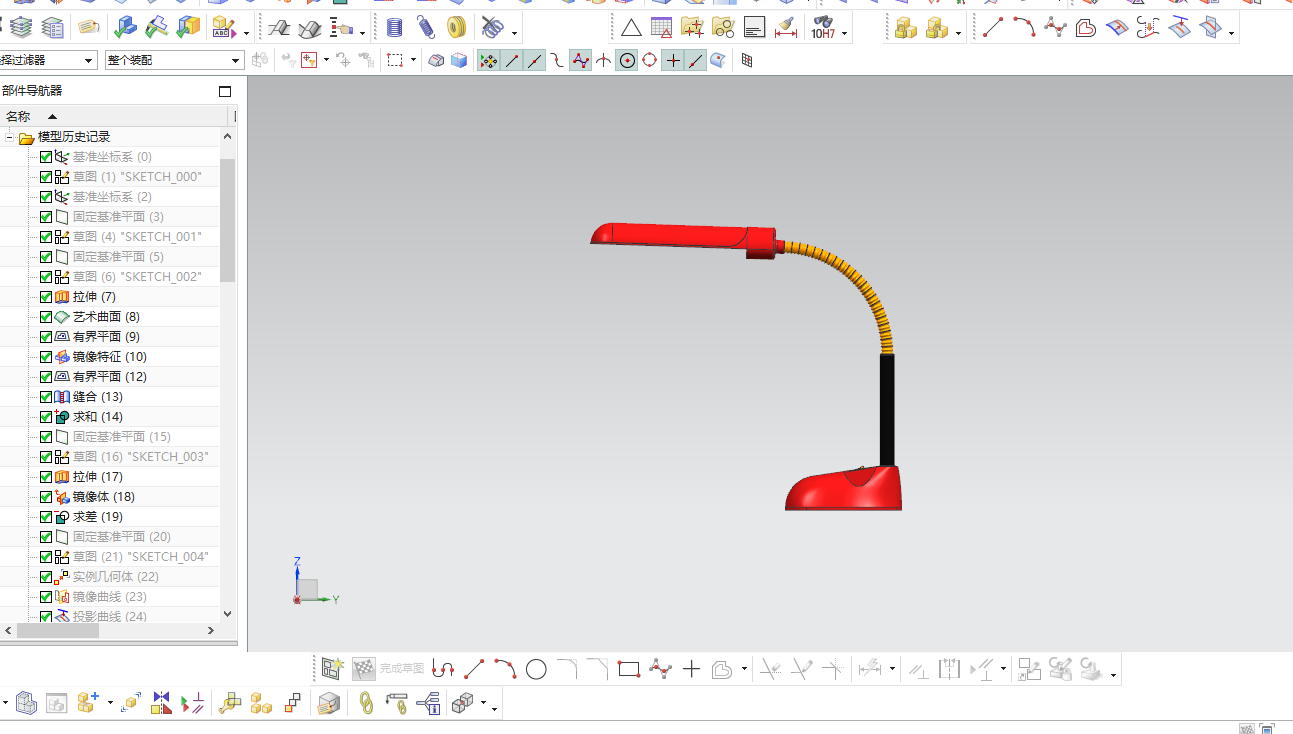The width and height of the screenshot is (1293, 734).
Task: Toggle the arc center snap point
Action: point(627,61)
